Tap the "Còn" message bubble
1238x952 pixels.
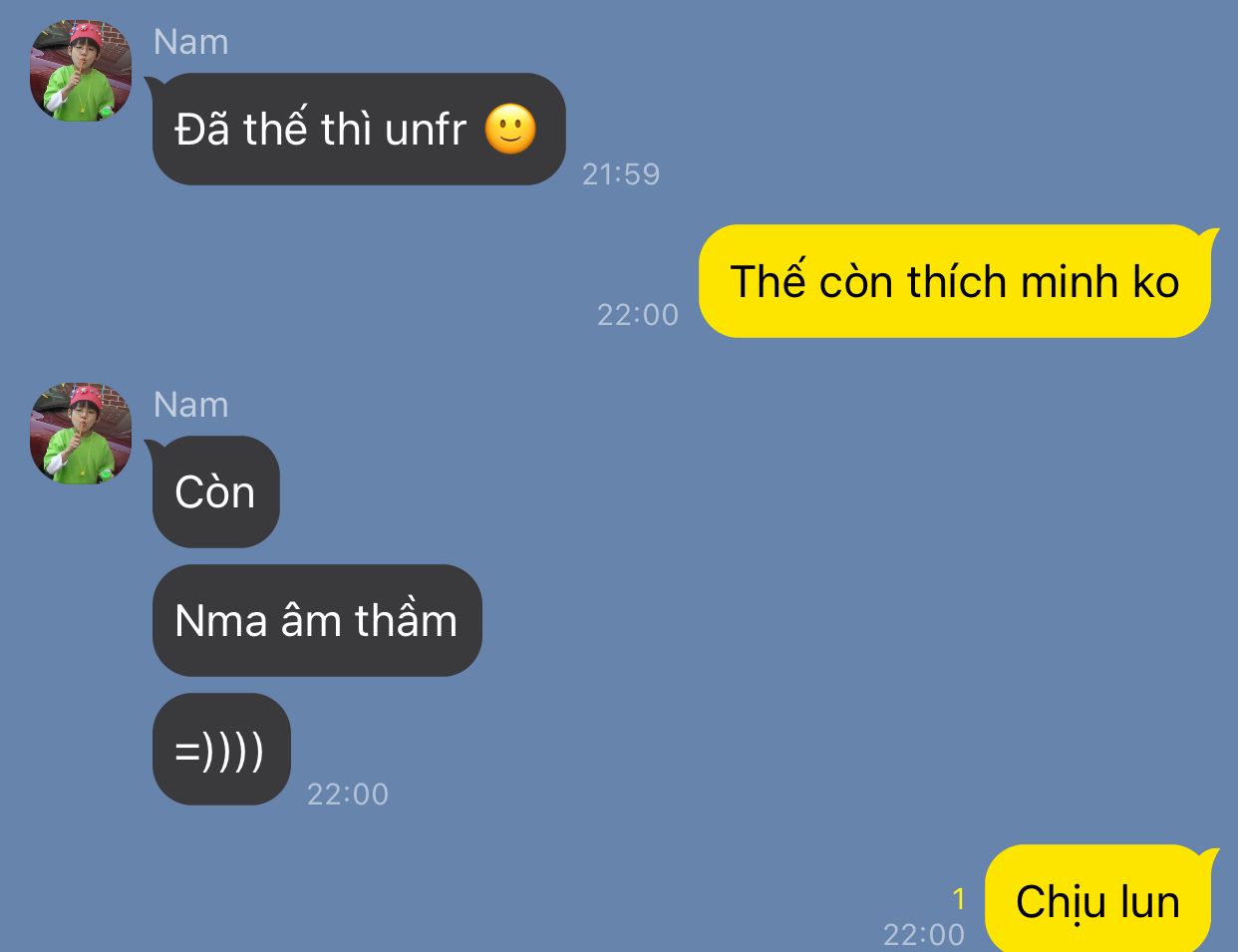click(x=215, y=491)
